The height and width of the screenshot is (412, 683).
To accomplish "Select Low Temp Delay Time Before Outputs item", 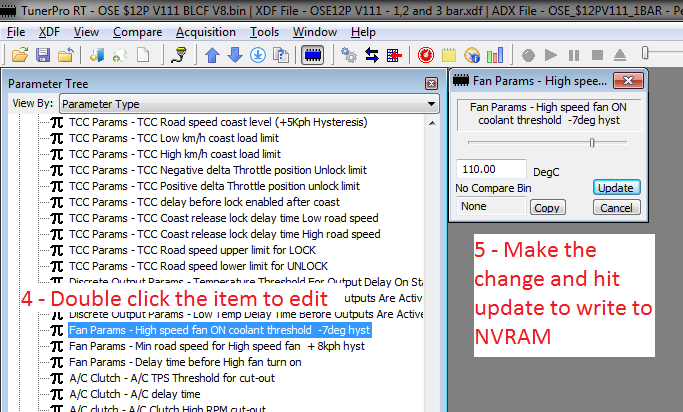I will tap(246, 314).
